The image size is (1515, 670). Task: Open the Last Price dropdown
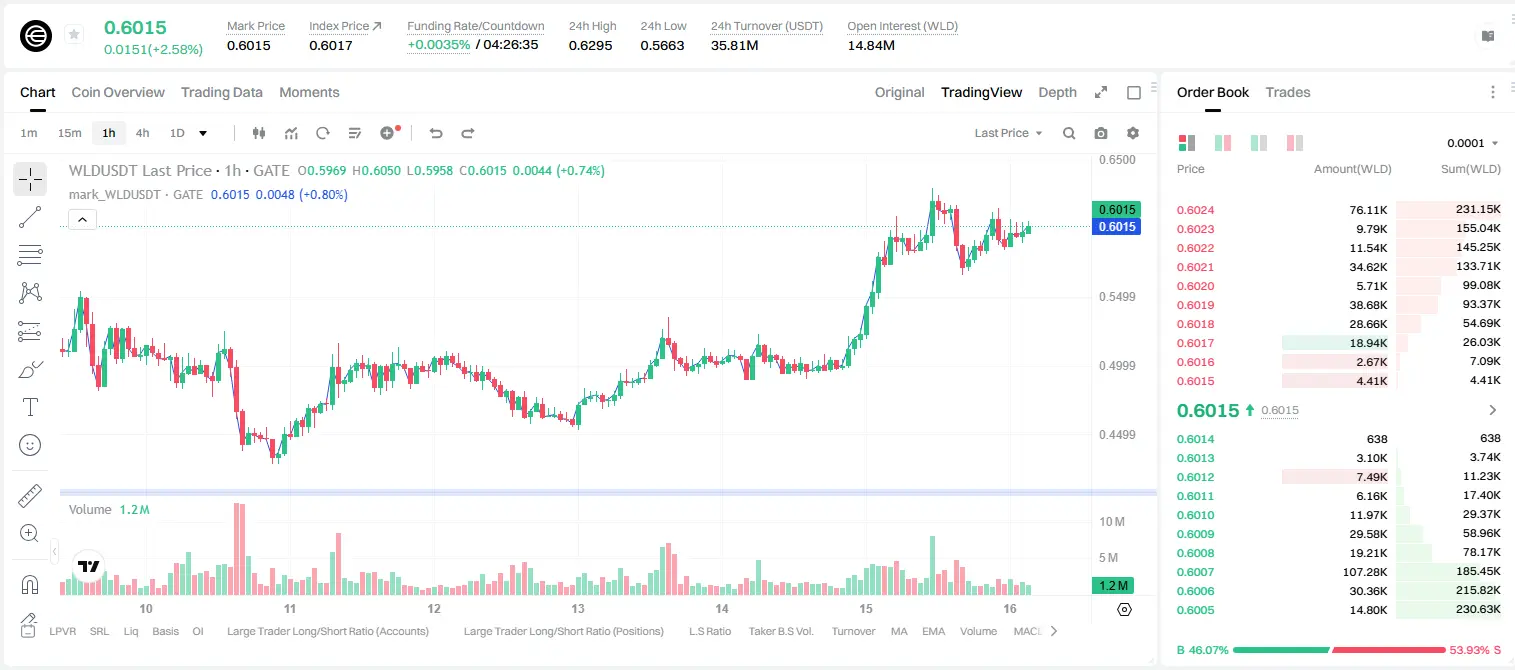click(1008, 133)
